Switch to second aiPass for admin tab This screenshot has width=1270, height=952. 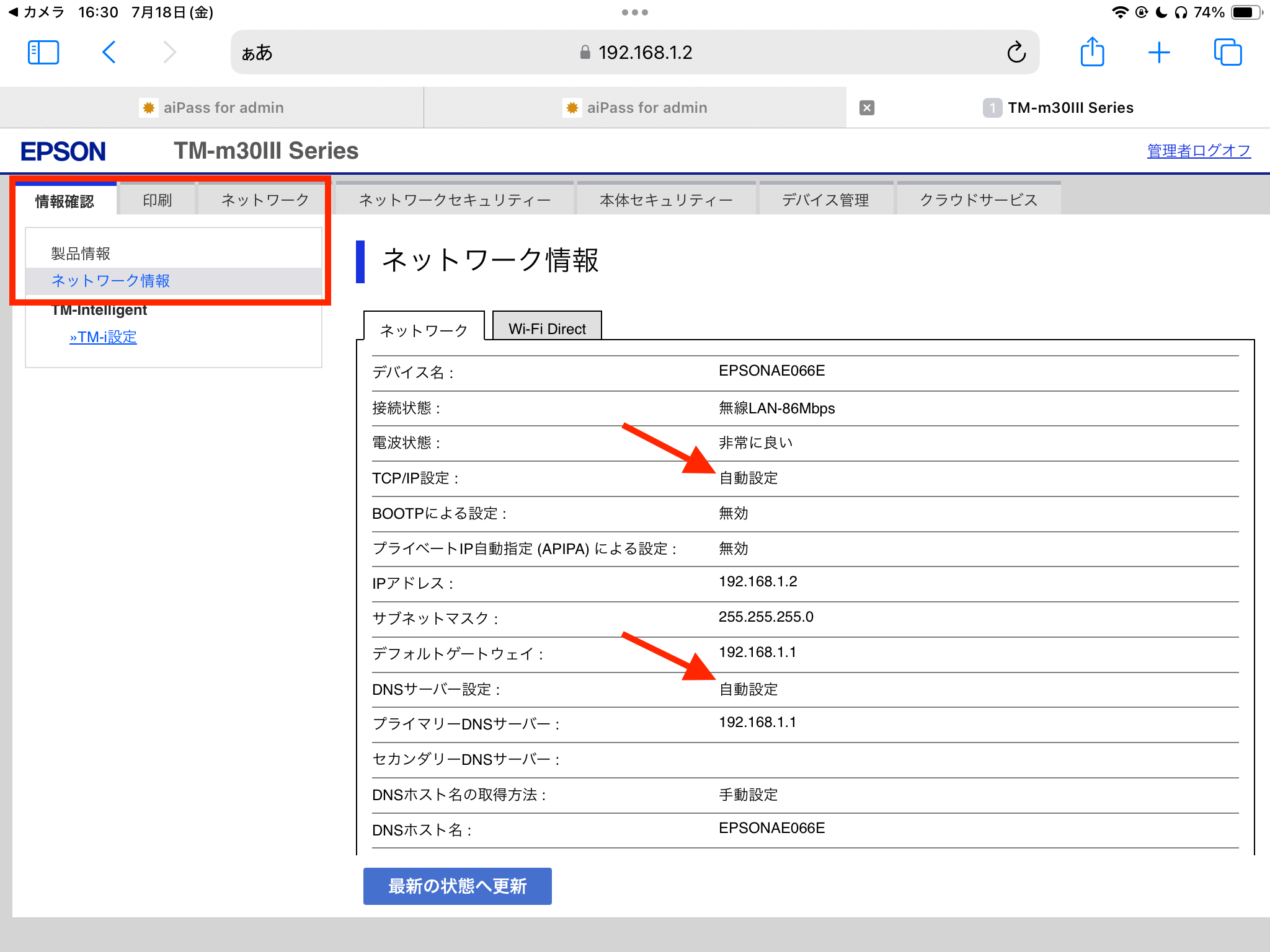tap(635, 108)
